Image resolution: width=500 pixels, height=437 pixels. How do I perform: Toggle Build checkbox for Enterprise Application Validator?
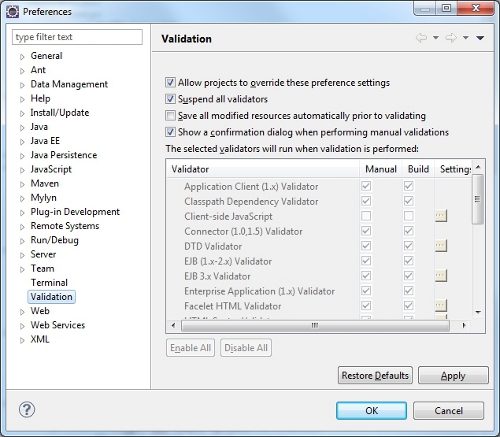[x=408, y=291]
